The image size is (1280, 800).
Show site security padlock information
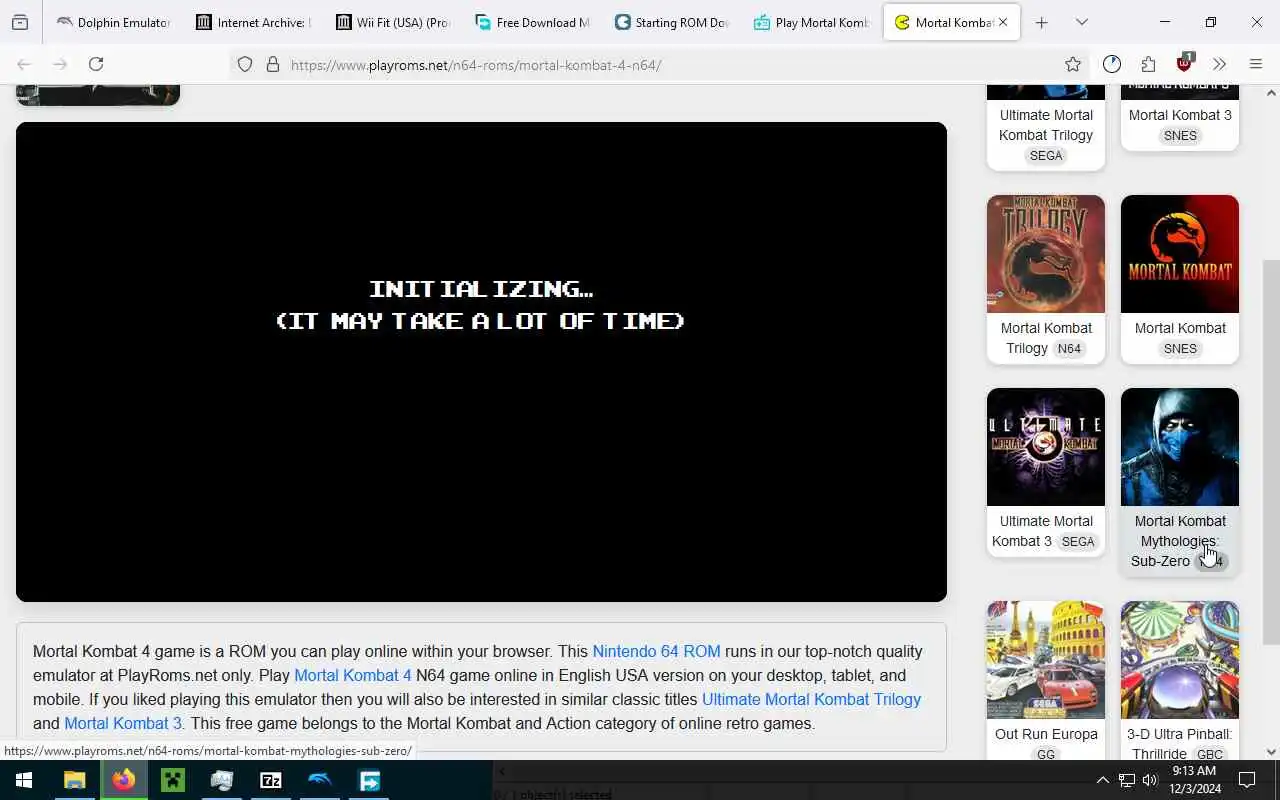272,65
